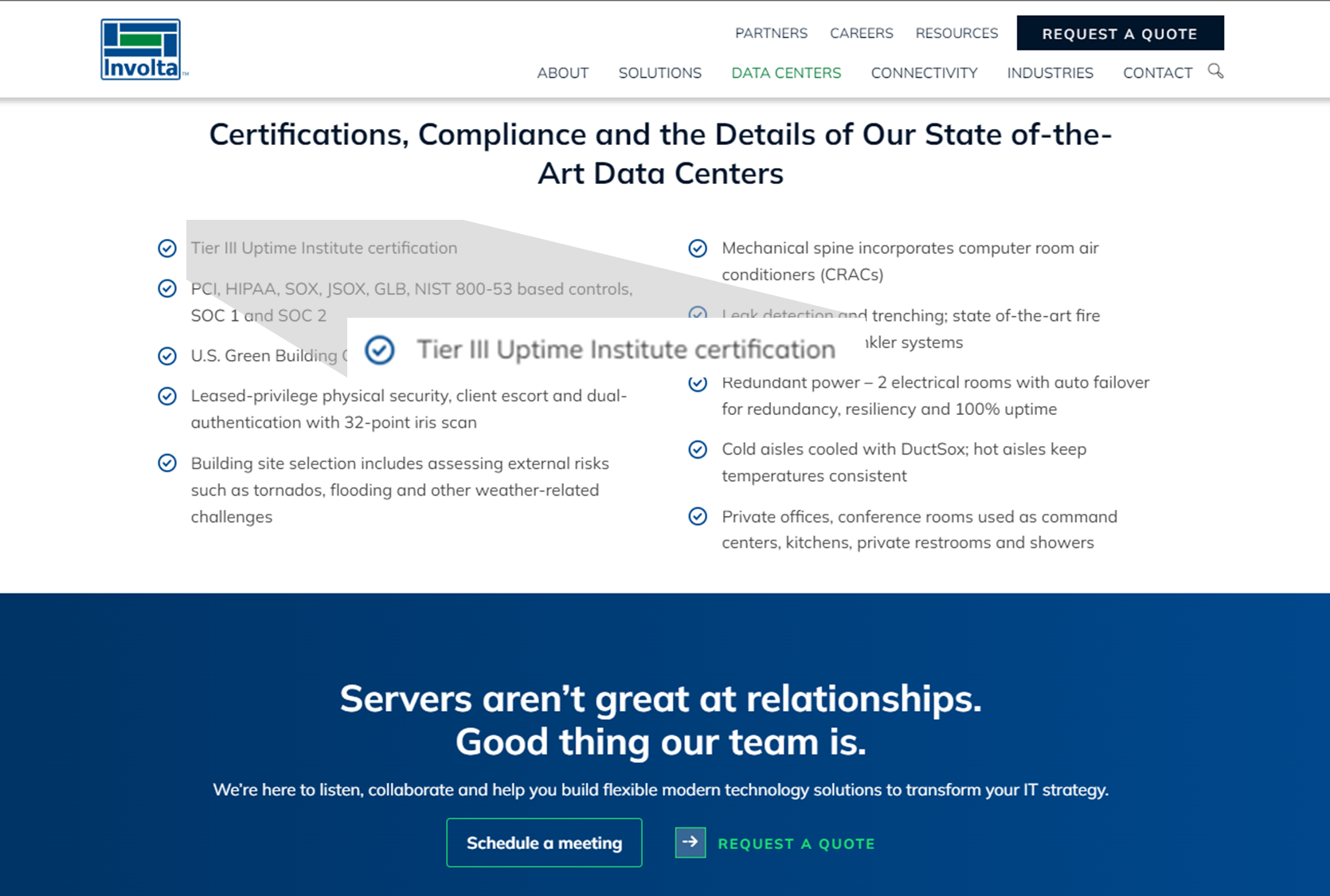Go to the Contact page

click(x=1157, y=73)
